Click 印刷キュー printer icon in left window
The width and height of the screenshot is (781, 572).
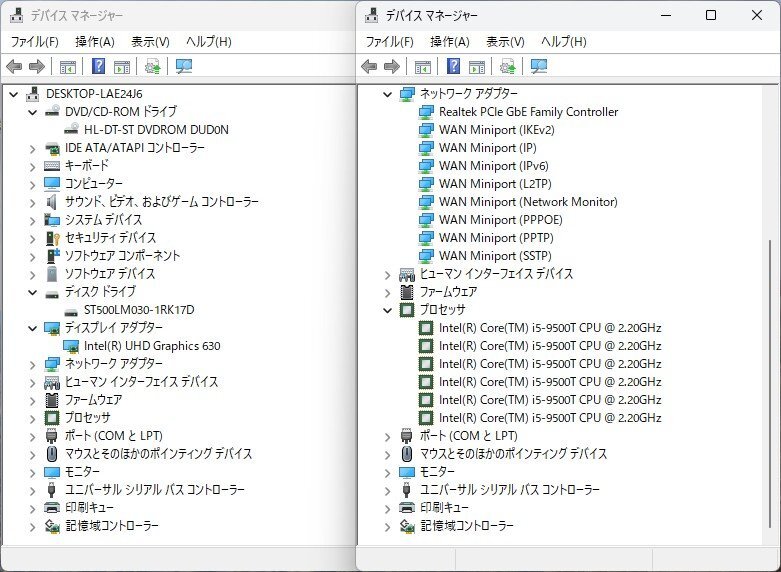[x=52, y=508]
